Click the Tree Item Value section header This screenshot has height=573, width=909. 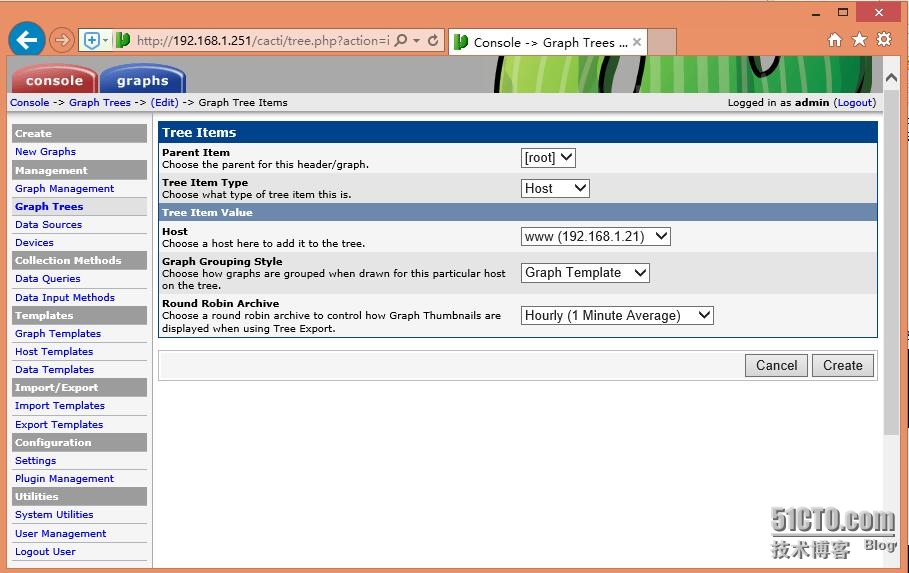[x=518, y=212]
